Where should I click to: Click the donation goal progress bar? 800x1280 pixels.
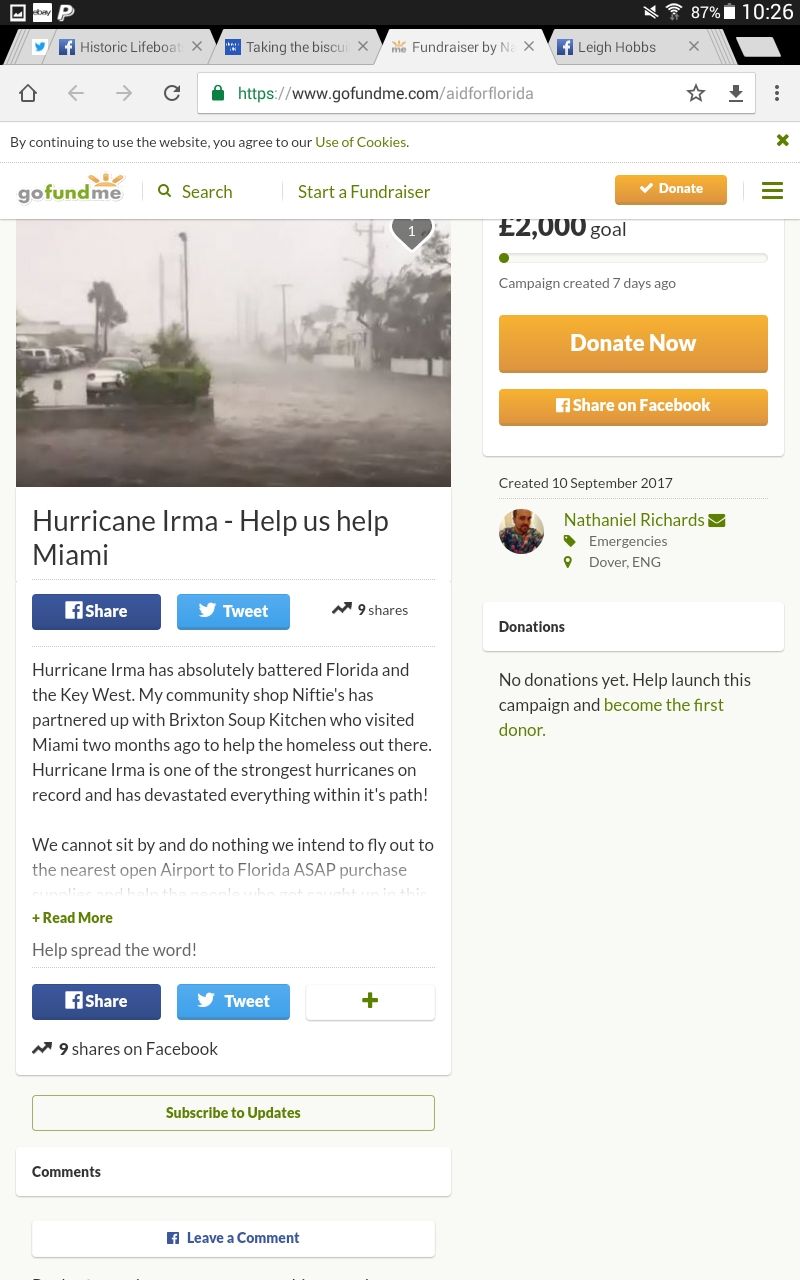(633, 258)
